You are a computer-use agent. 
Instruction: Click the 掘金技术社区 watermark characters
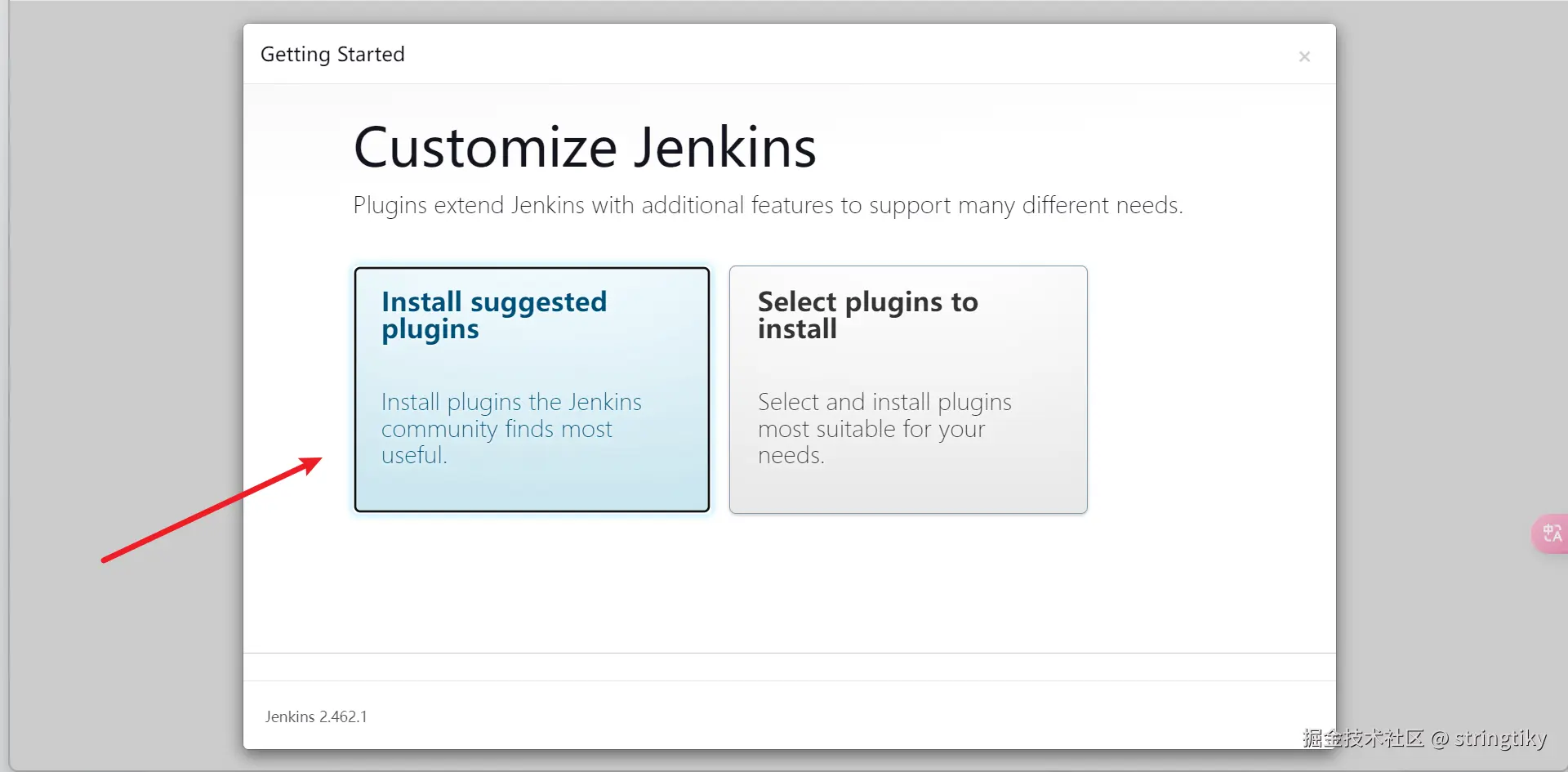point(1363,738)
